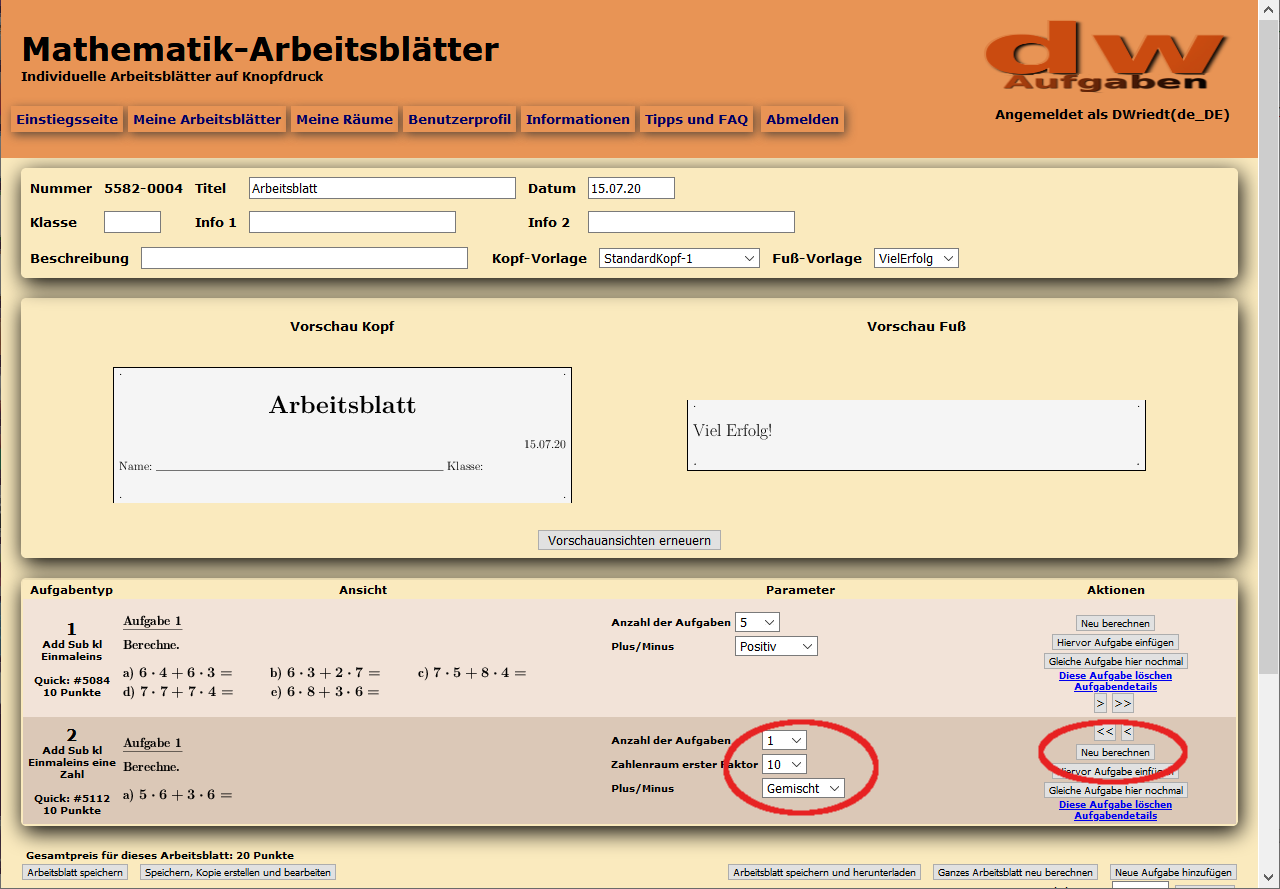Click 'Add Sub kl Einmaleins eine Zahl' label
Screen dimensions: 1280x889
pos(71,762)
